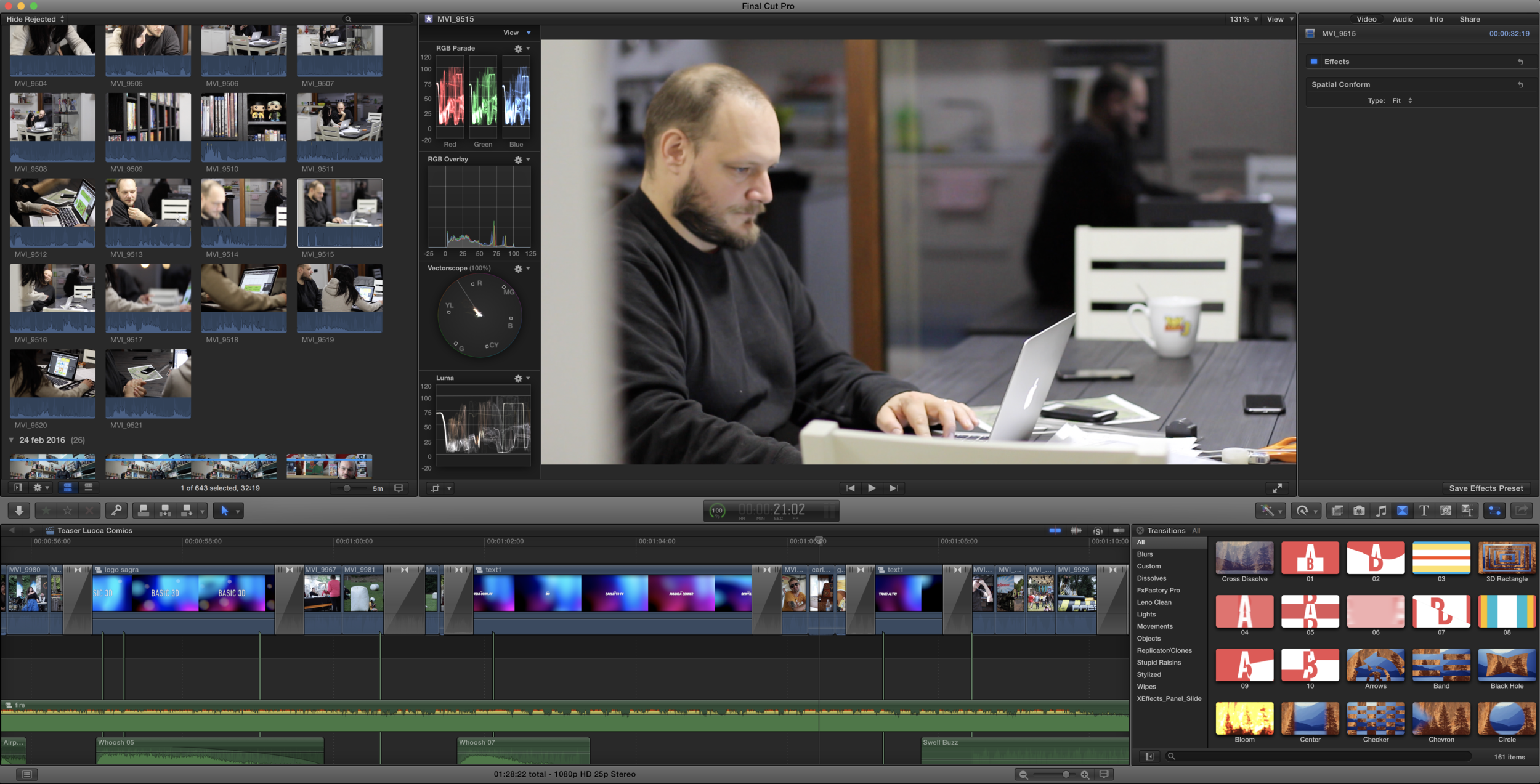Click the Import Media down-arrow button
This screenshot has width=1540, height=784.
19,510
